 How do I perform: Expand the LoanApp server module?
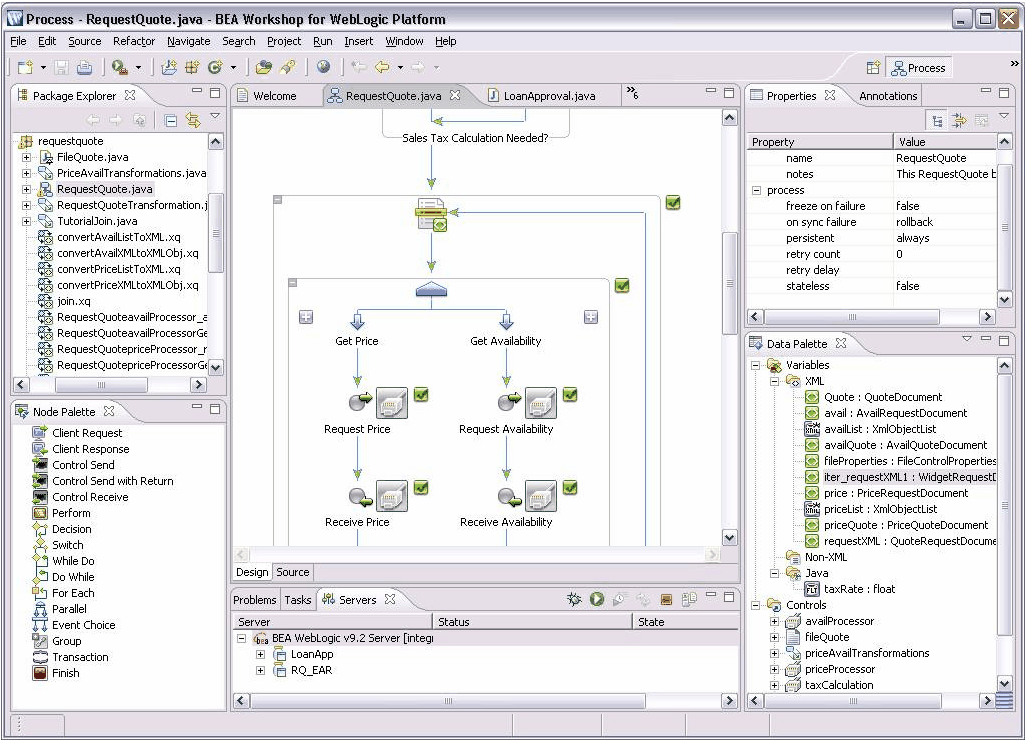click(x=260, y=654)
